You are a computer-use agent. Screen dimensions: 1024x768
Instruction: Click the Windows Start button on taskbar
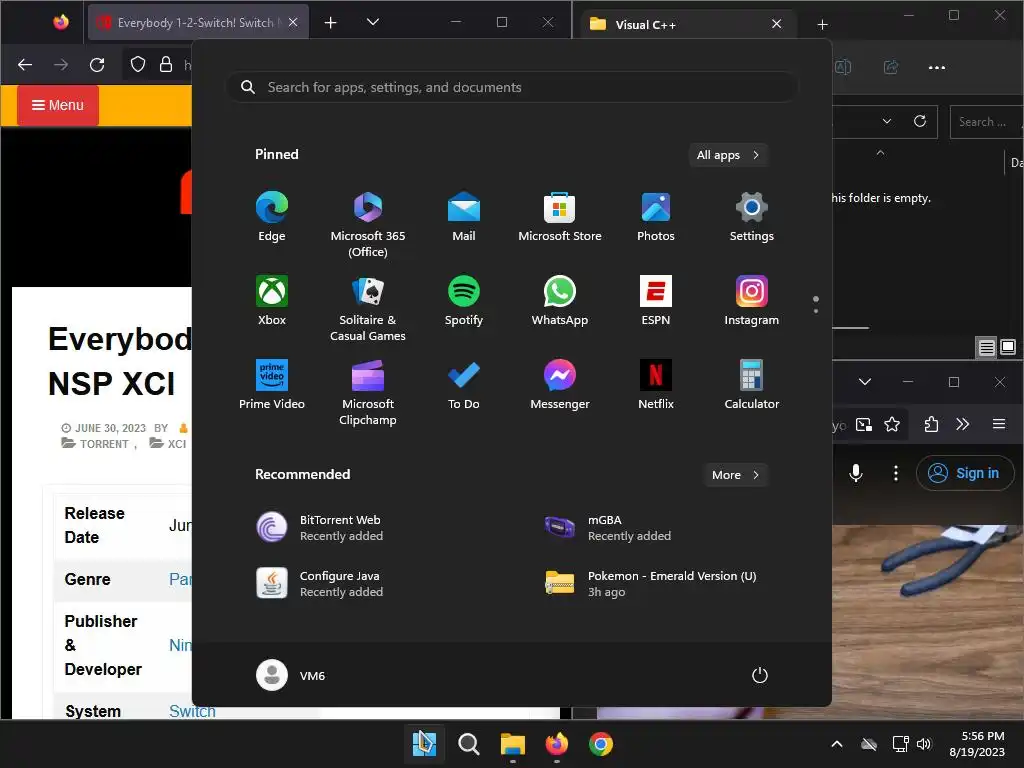click(424, 744)
